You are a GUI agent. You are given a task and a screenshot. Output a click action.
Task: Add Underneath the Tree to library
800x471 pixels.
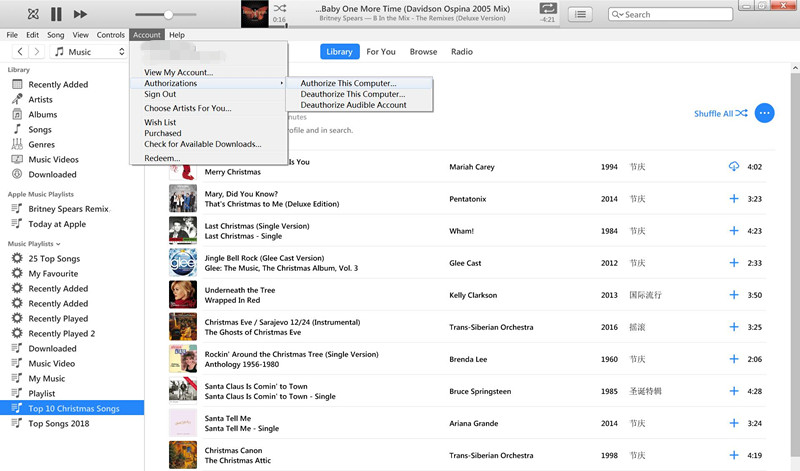734,295
